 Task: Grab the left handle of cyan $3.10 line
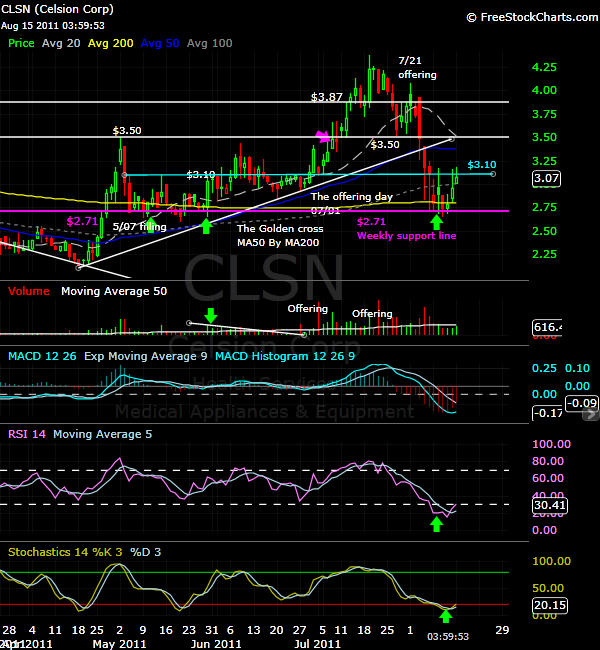(x=124, y=175)
